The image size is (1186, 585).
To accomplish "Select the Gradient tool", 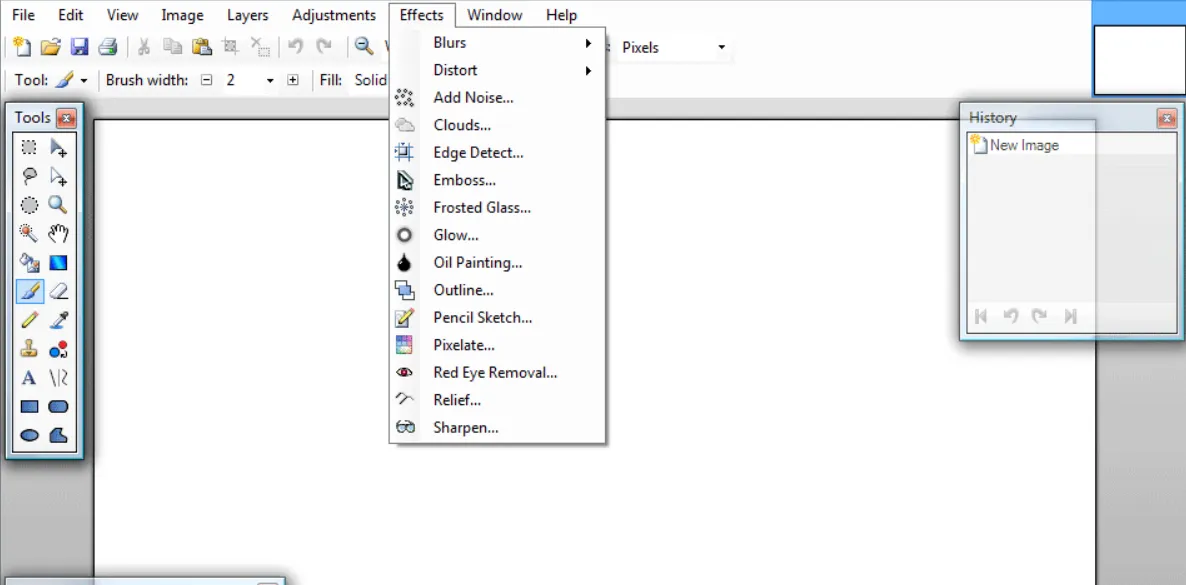I will tap(59, 263).
